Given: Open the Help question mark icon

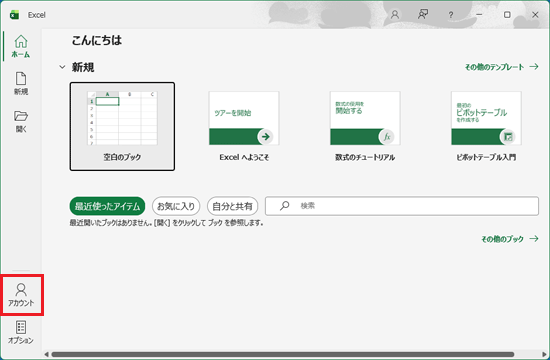Looking at the screenshot, I should (x=451, y=15).
